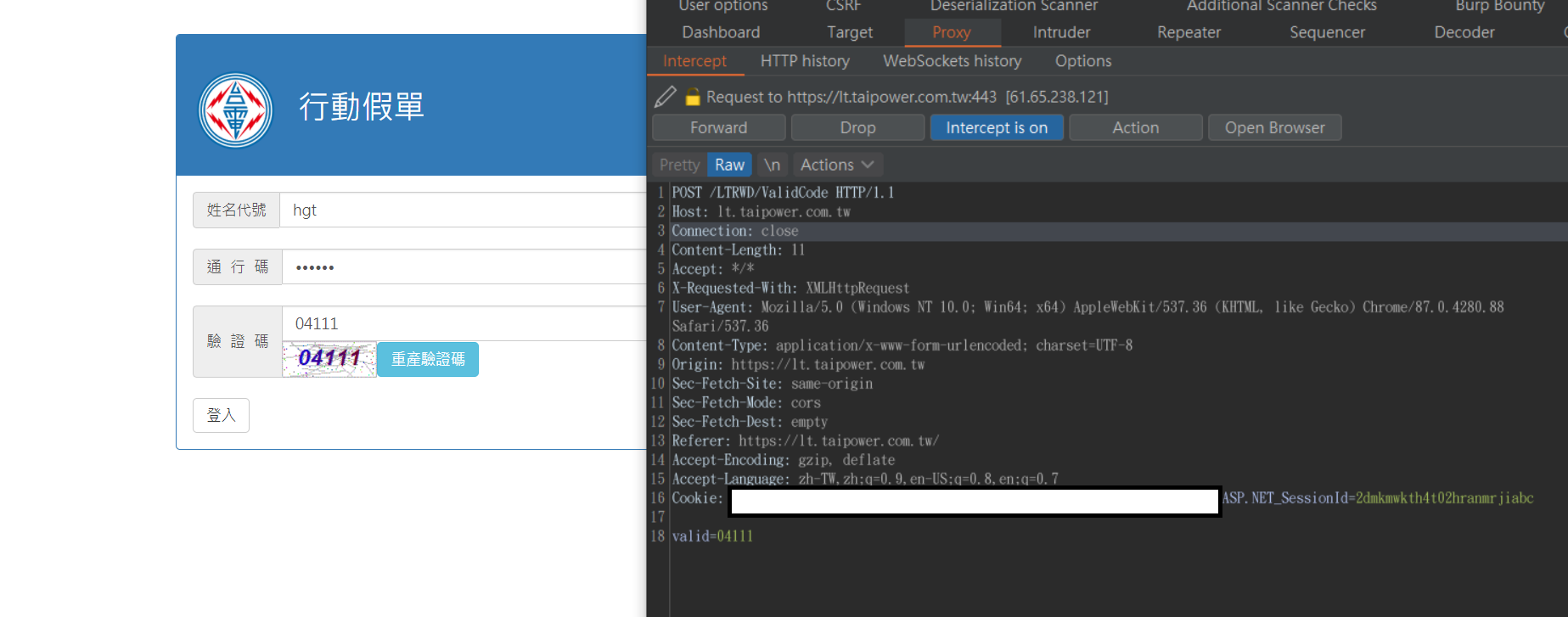Viewport: 1568px width, 617px height.
Task: Click the 姓名代號 username field containing hgt
Action: (464, 210)
